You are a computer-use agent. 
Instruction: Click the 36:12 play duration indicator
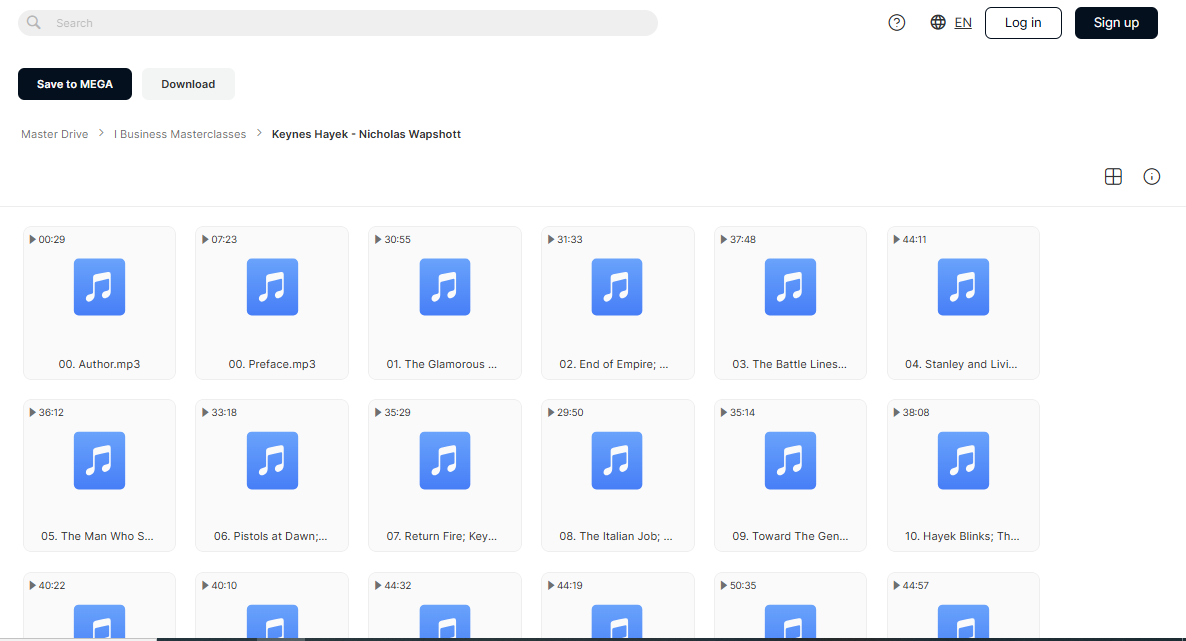click(47, 412)
